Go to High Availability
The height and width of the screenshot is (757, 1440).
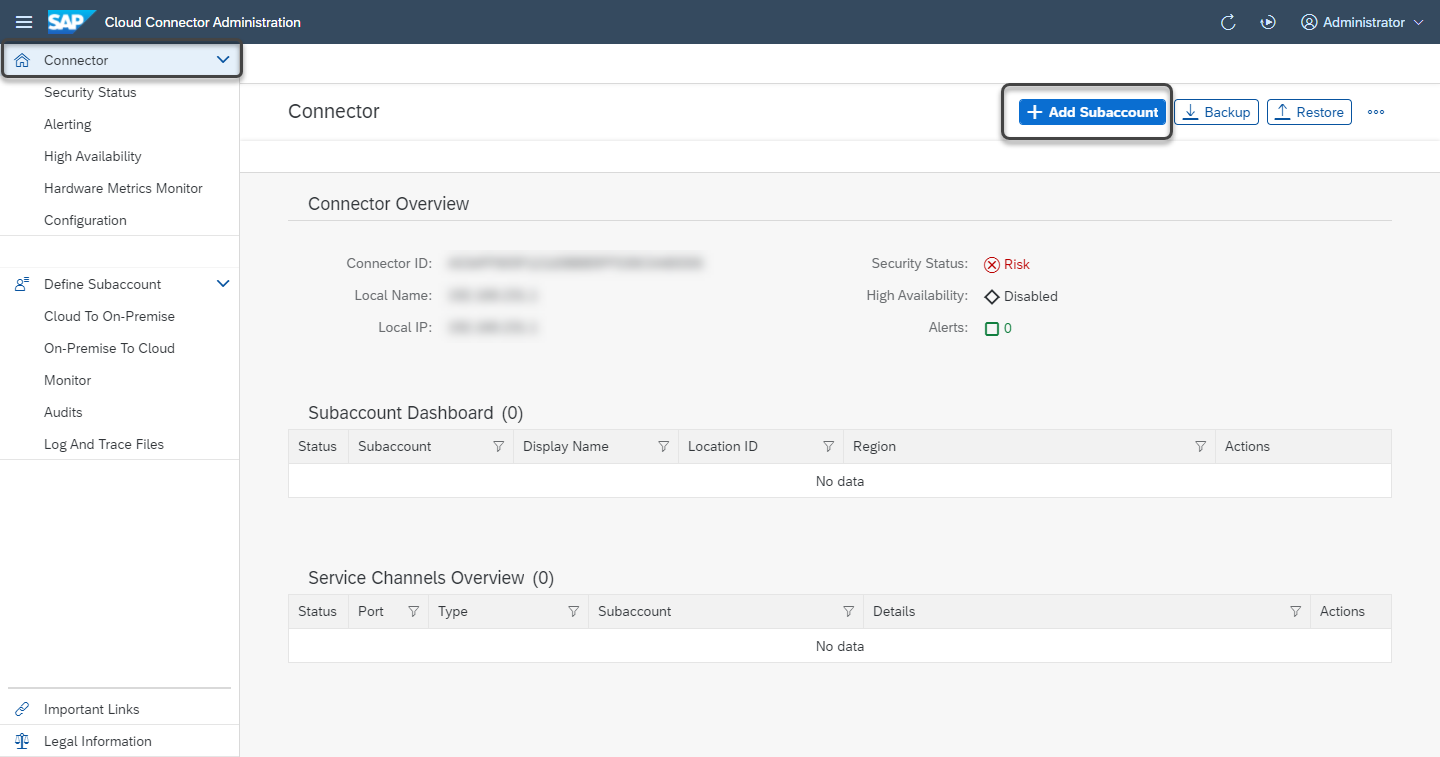coord(93,156)
